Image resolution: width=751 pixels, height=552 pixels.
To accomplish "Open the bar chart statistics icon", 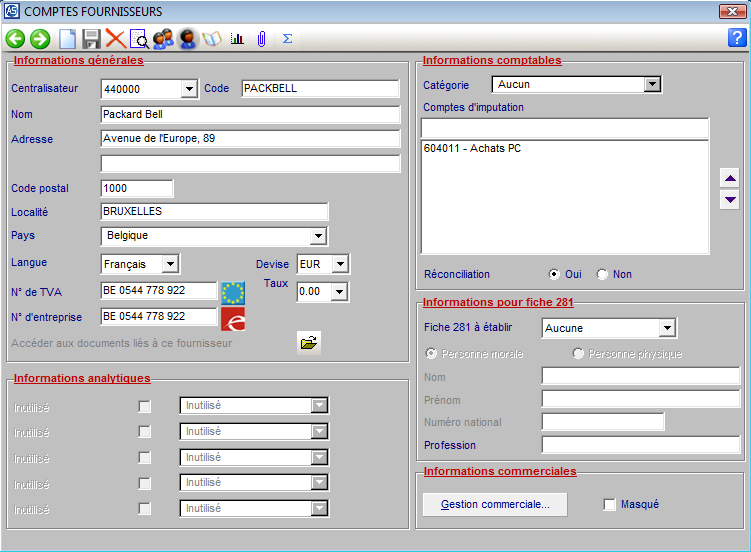I will coord(237,39).
